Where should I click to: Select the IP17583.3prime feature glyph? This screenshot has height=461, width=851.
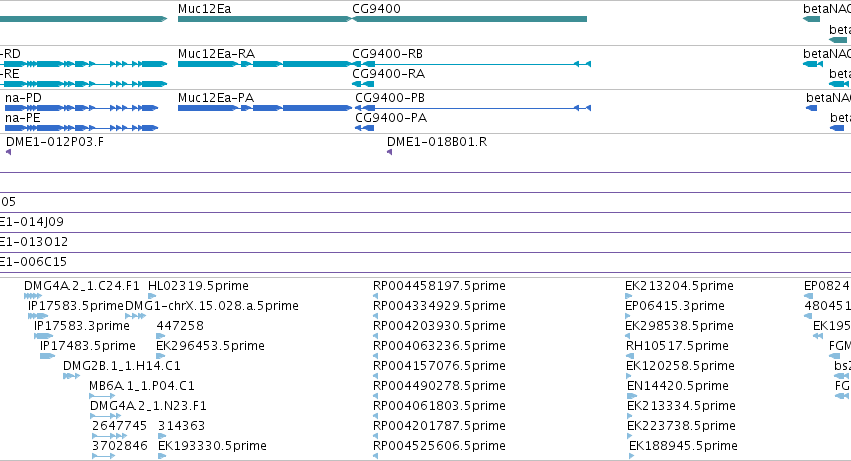tap(43, 336)
